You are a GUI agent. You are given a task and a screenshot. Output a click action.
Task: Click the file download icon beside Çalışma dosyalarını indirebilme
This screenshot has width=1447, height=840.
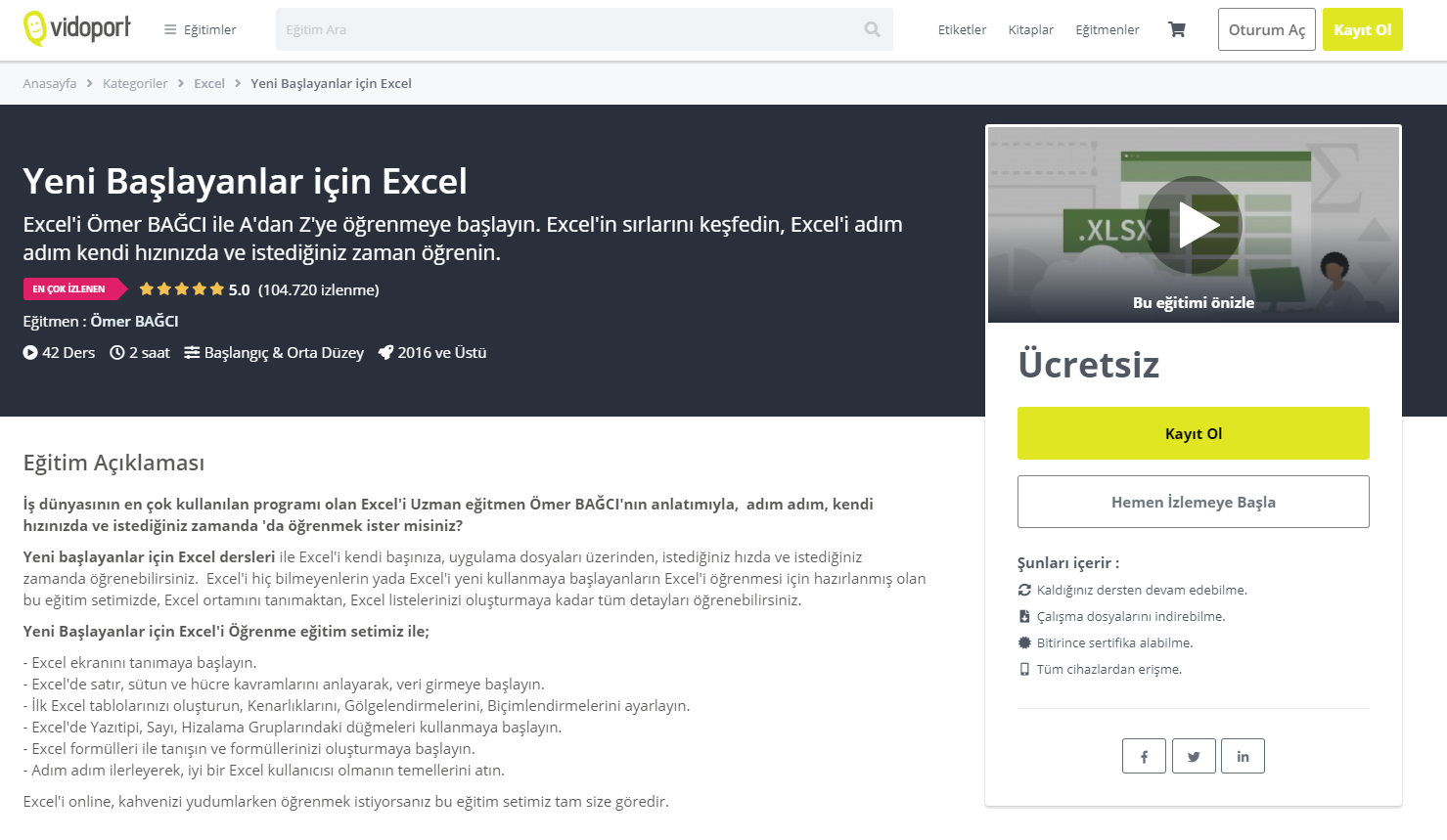coord(1024,616)
